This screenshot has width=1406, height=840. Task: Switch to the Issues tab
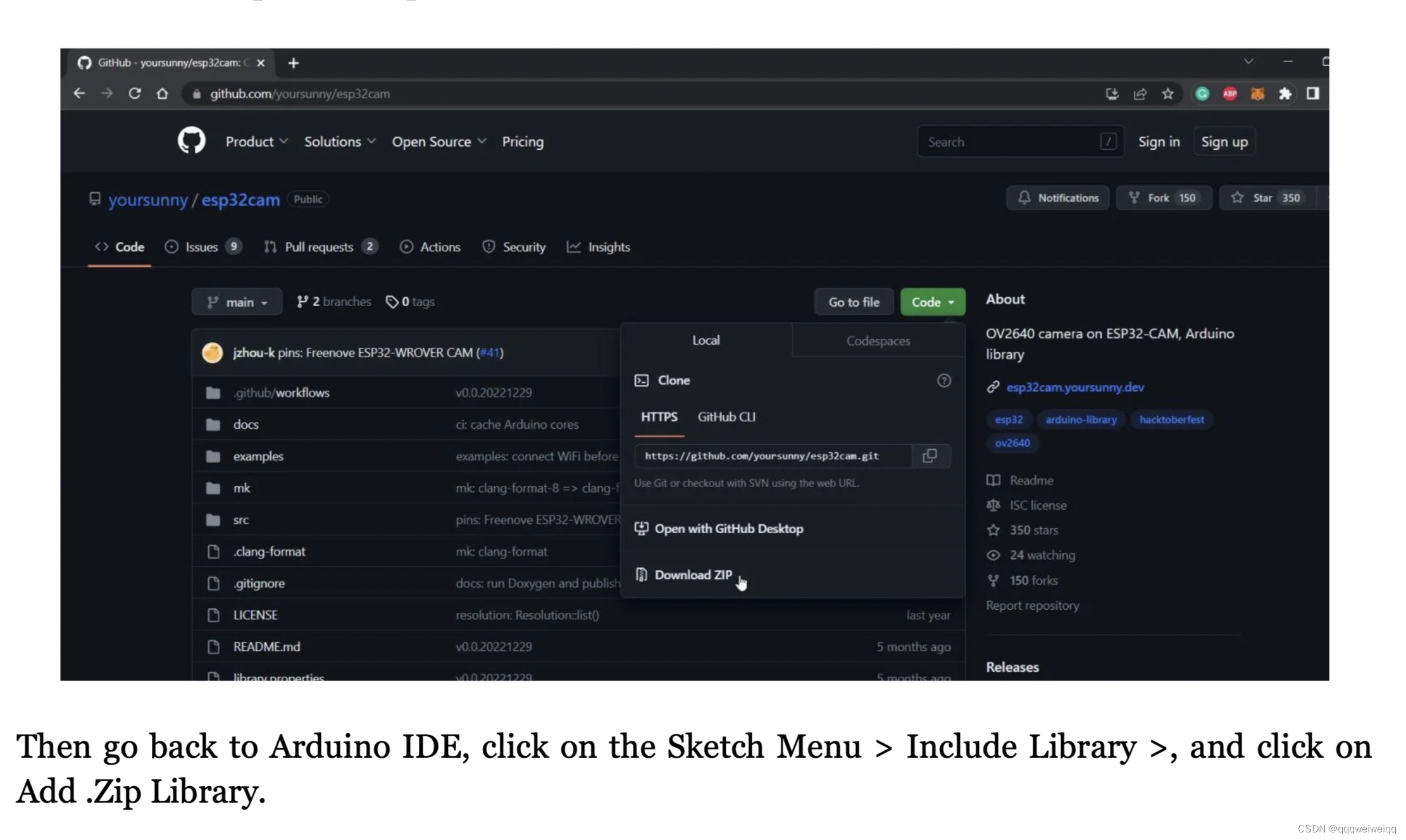[x=203, y=247]
